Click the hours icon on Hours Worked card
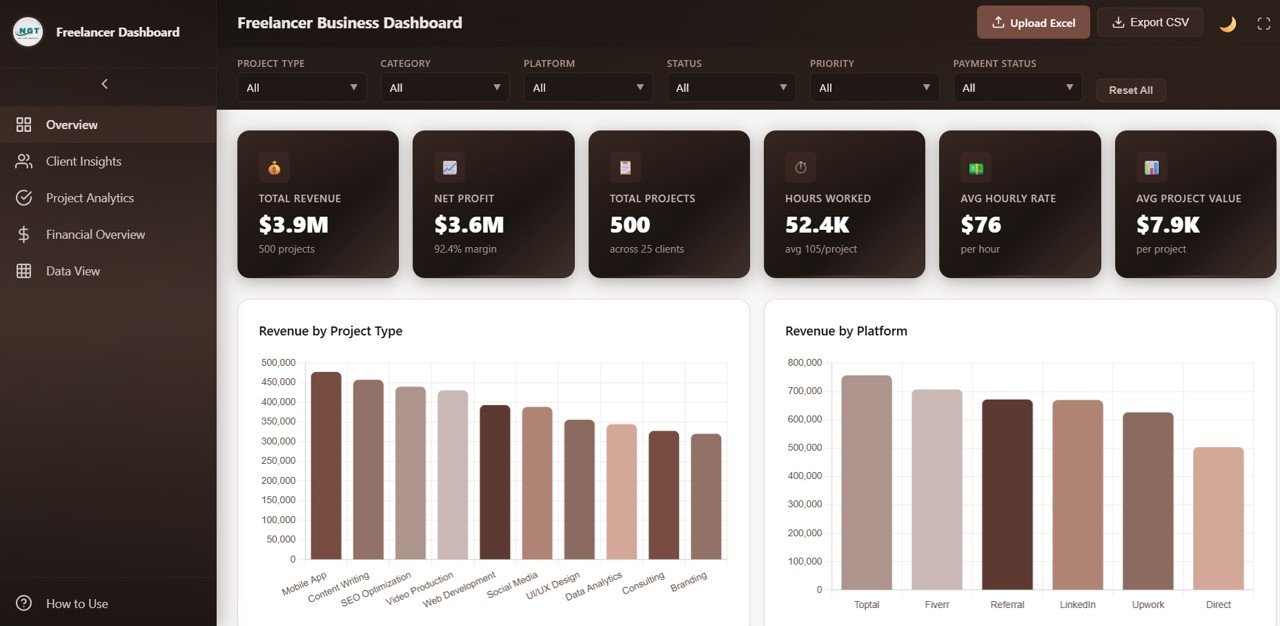This screenshot has width=1280, height=626. click(x=800, y=167)
